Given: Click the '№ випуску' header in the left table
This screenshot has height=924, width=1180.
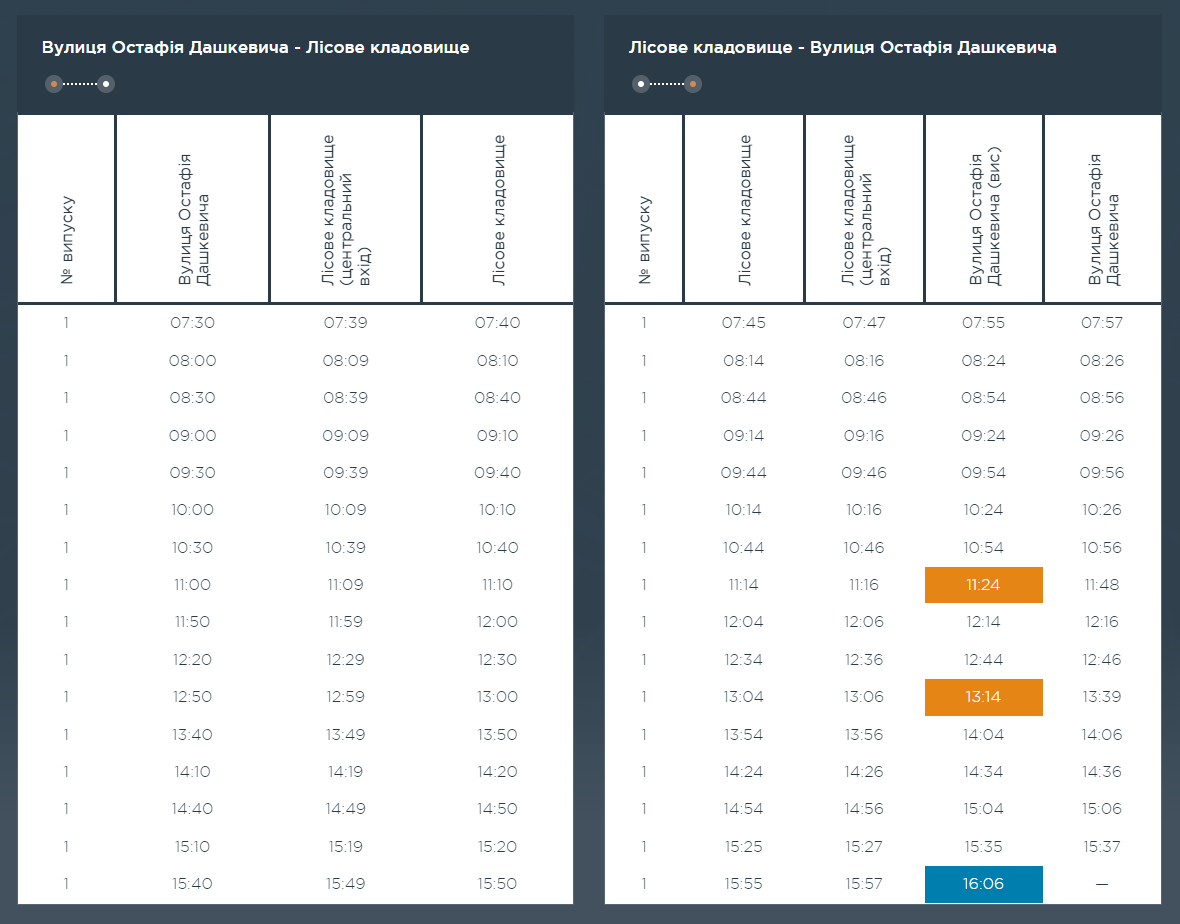Looking at the screenshot, I should (x=67, y=240).
